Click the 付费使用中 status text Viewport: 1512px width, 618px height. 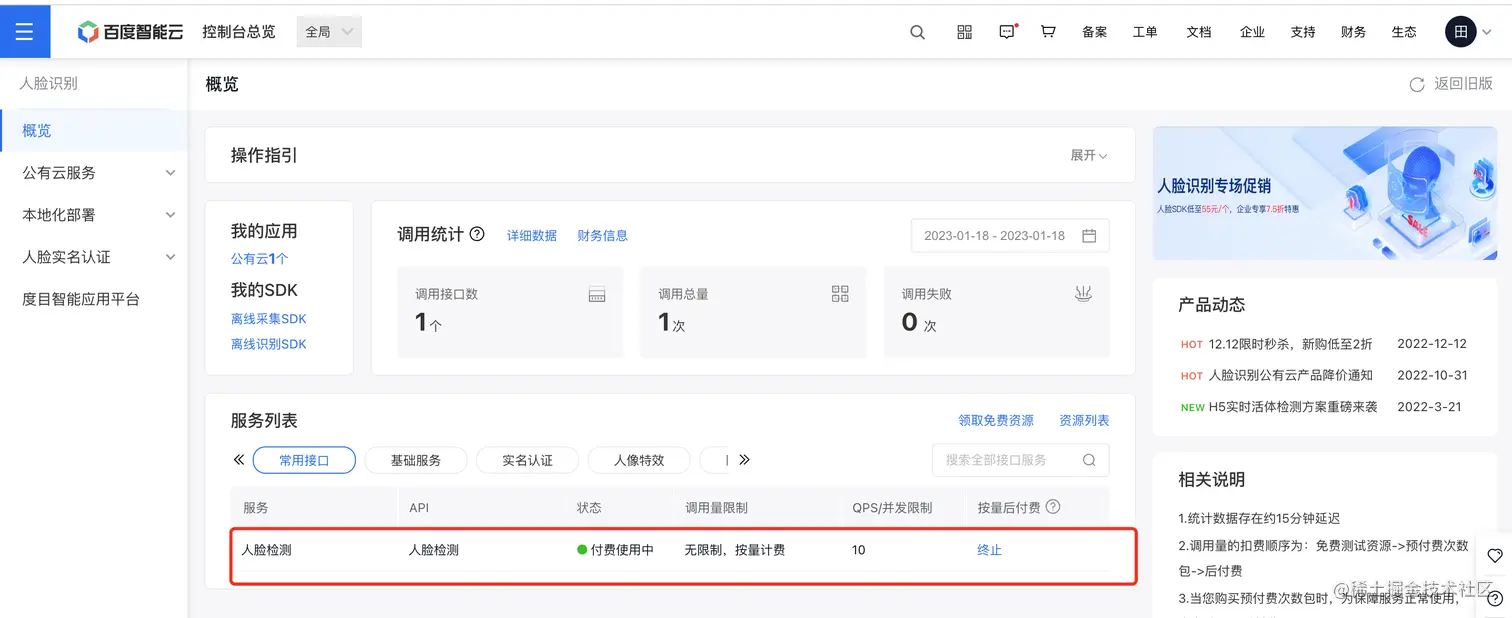(622, 550)
